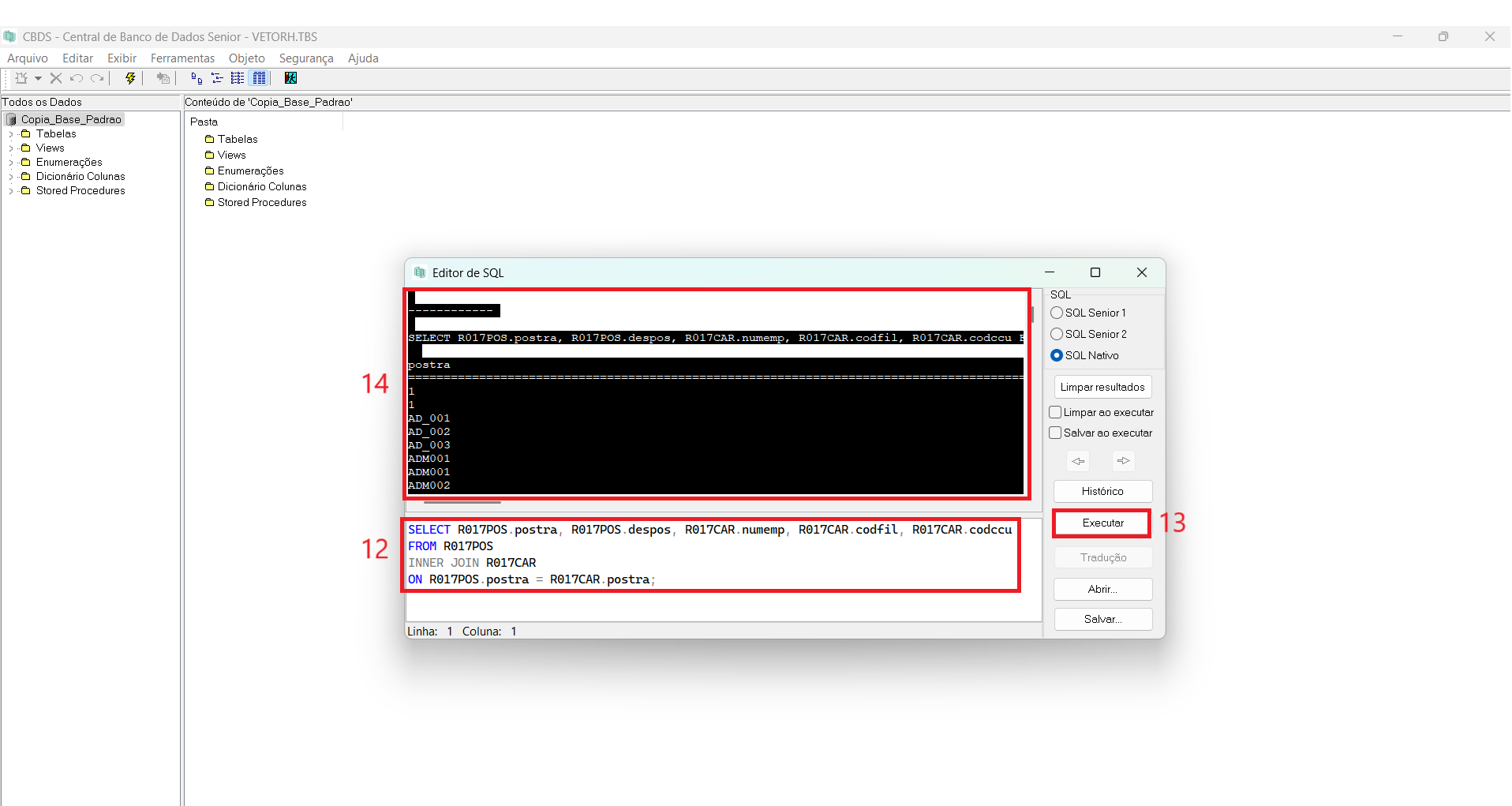Viewport: 1512px width, 806px height.
Task: Switch to list view icon
Action: (x=238, y=78)
